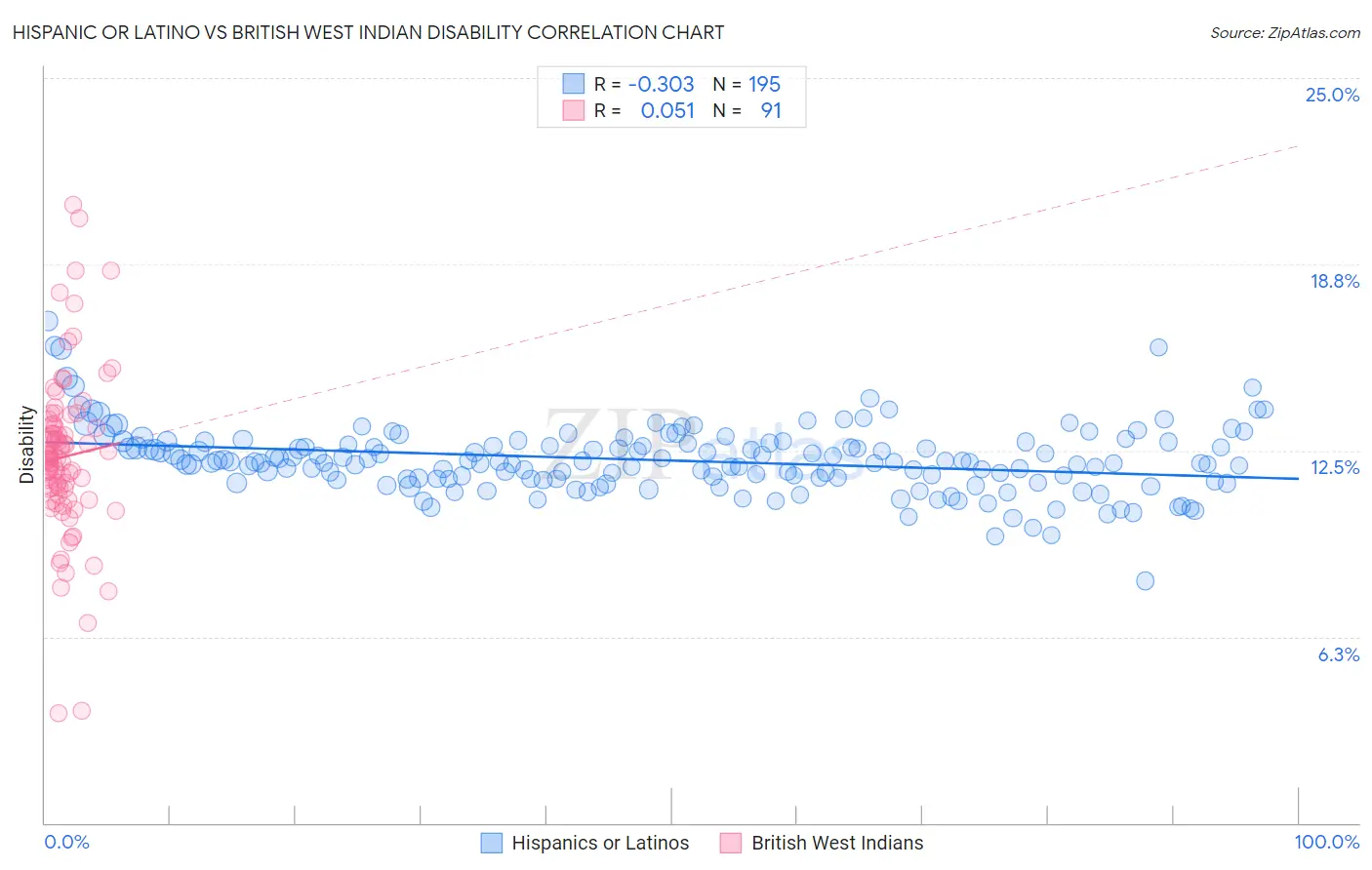Click the -0.303 correlation value
Viewport: 1372px width, 870px height.
(662, 84)
